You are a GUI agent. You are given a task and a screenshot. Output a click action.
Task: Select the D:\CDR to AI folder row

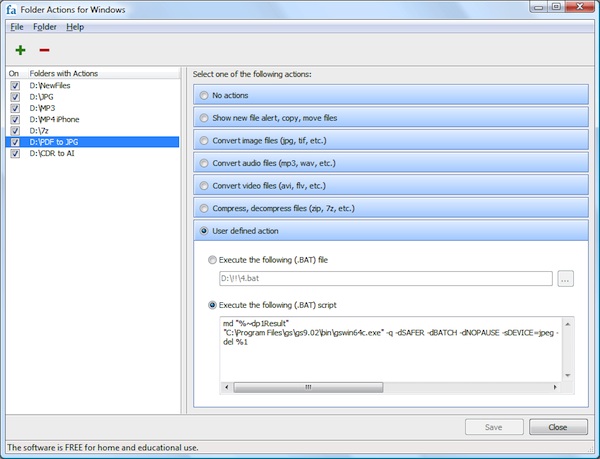(92, 153)
